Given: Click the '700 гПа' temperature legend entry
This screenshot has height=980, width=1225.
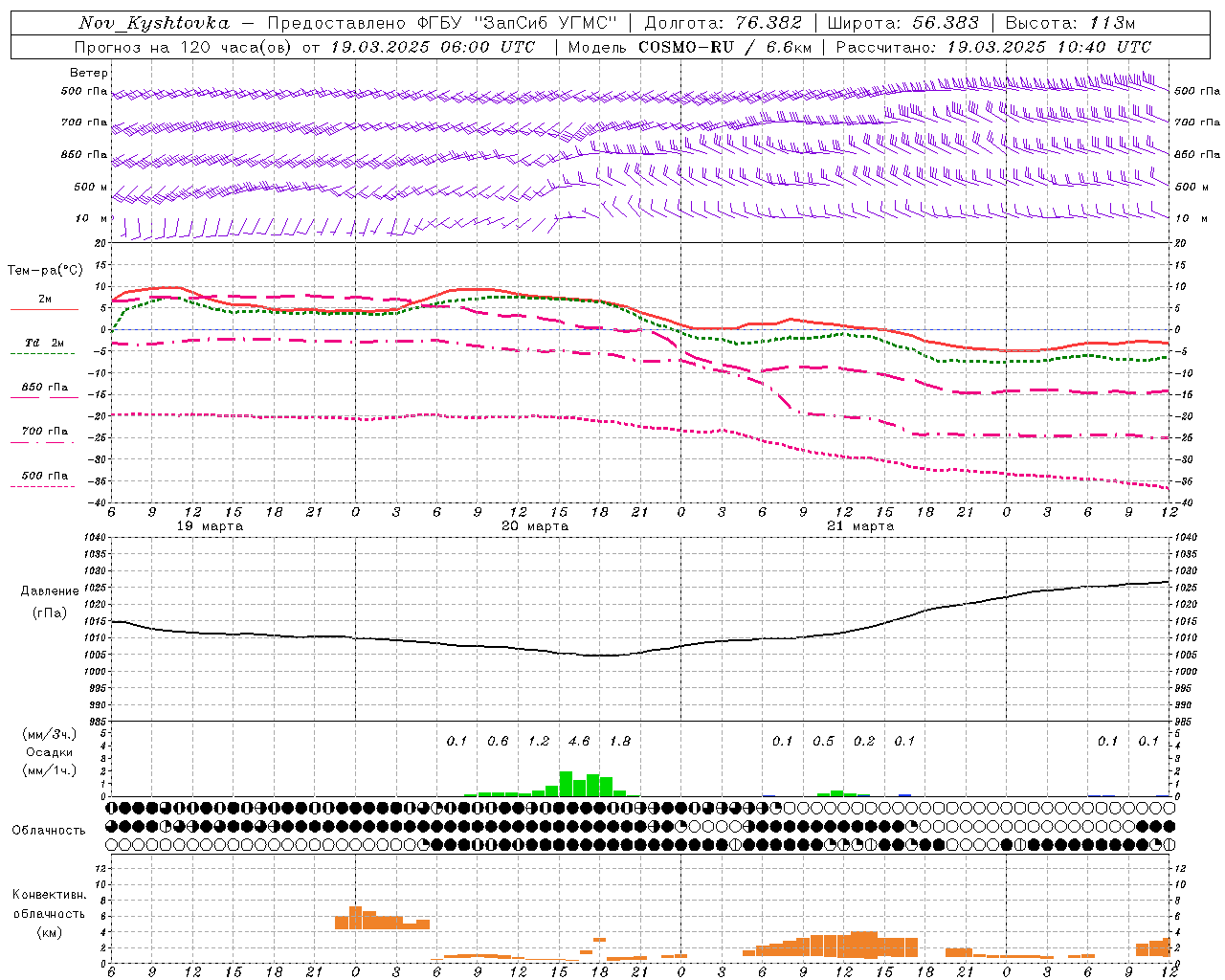Looking at the screenshot, I should (x=45, y=431).
